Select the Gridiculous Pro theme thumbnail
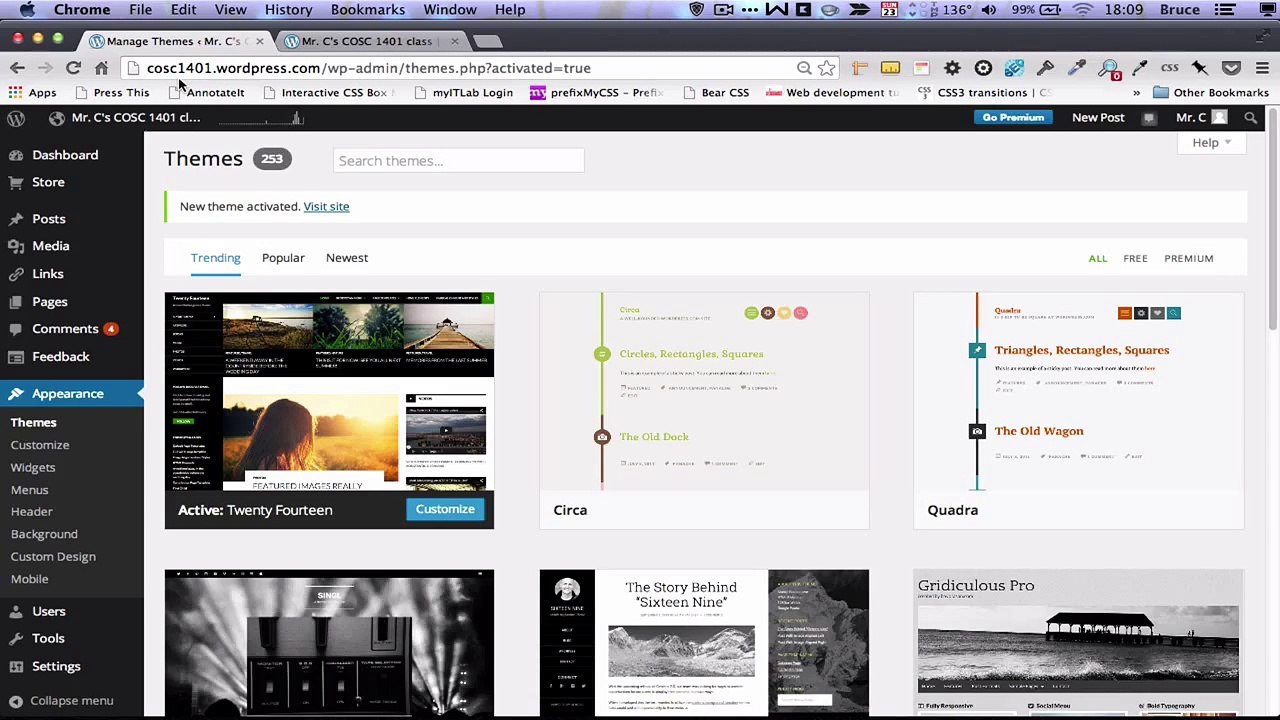The height and width of the screenshot is (720, 1280). pos(1079,643)
